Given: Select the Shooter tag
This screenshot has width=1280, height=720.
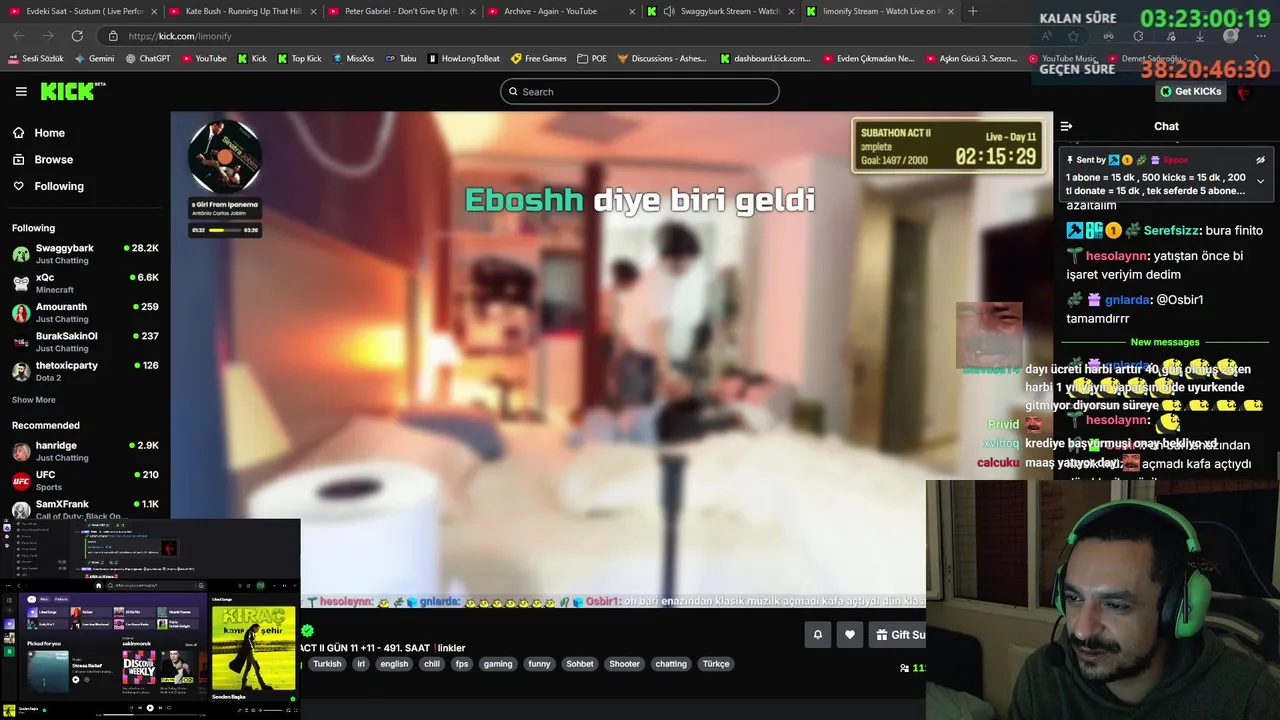Looking at the screenshot, I should point(624,664).
